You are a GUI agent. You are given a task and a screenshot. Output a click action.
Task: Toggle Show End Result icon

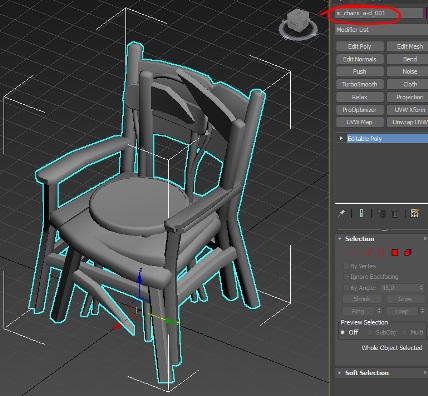click(361, 213)
